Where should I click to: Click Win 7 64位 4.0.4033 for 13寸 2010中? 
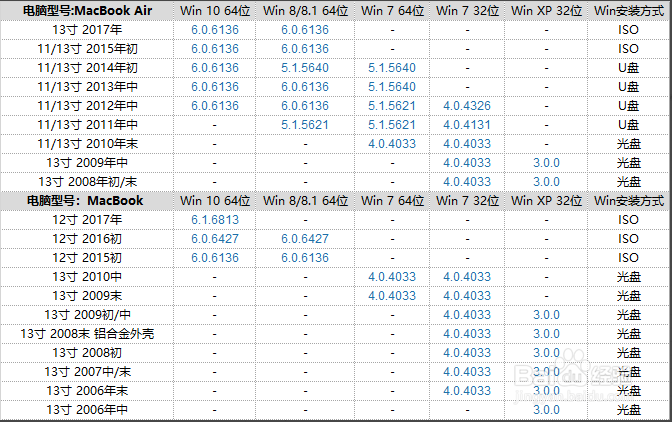coord(392,277)
